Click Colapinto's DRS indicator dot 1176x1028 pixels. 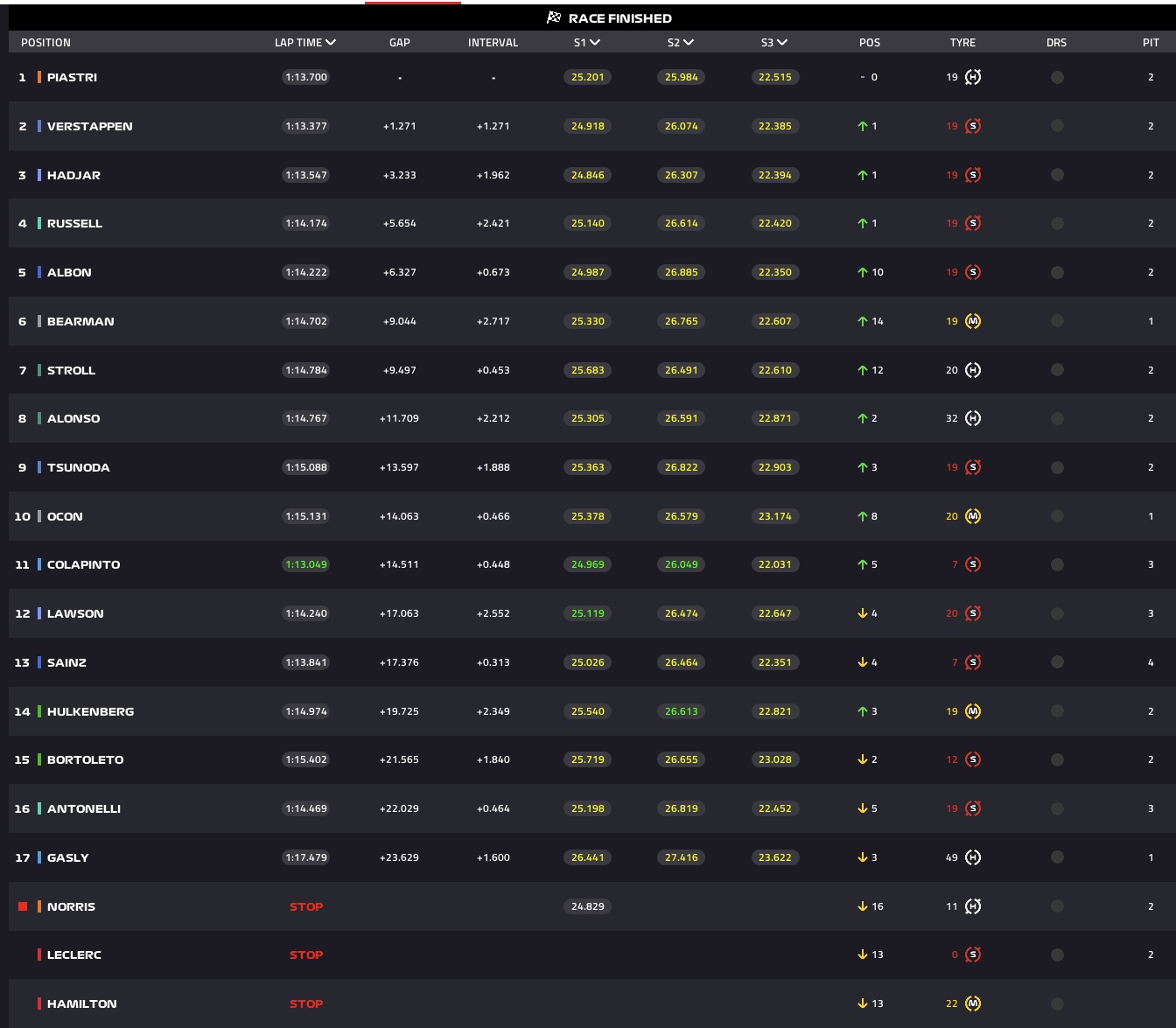pos(1057,564)
